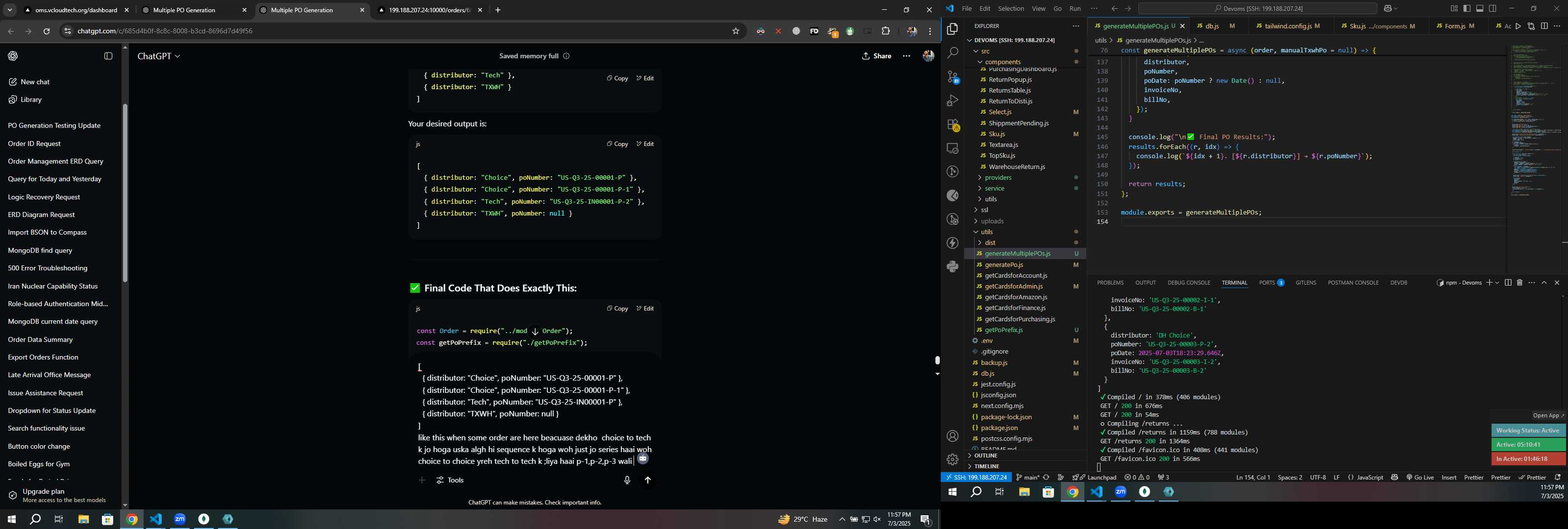
Task: Switch to the DEBUG CONSOLE panel tab
Action: (x=1188, y=283)
